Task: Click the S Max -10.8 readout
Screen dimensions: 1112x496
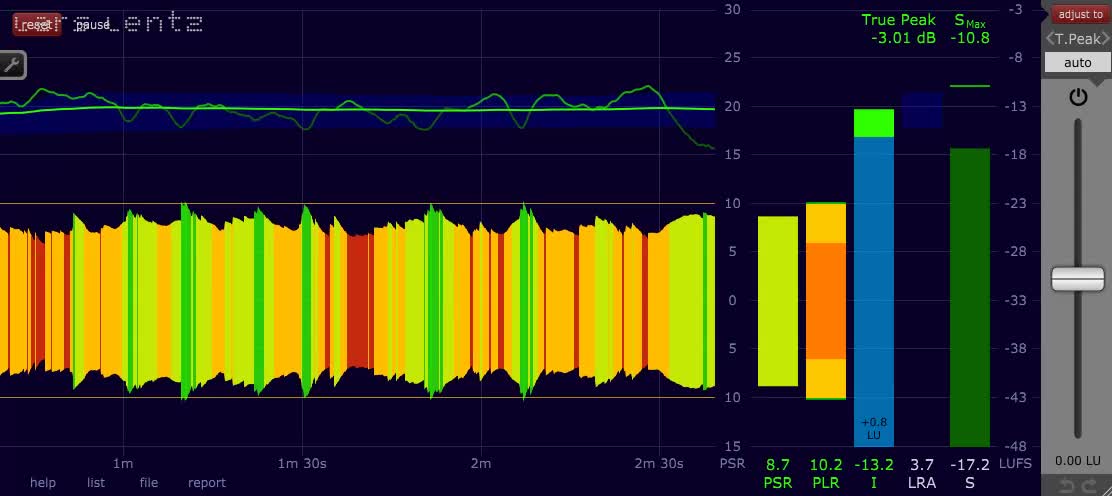Action: coord(971,29)
